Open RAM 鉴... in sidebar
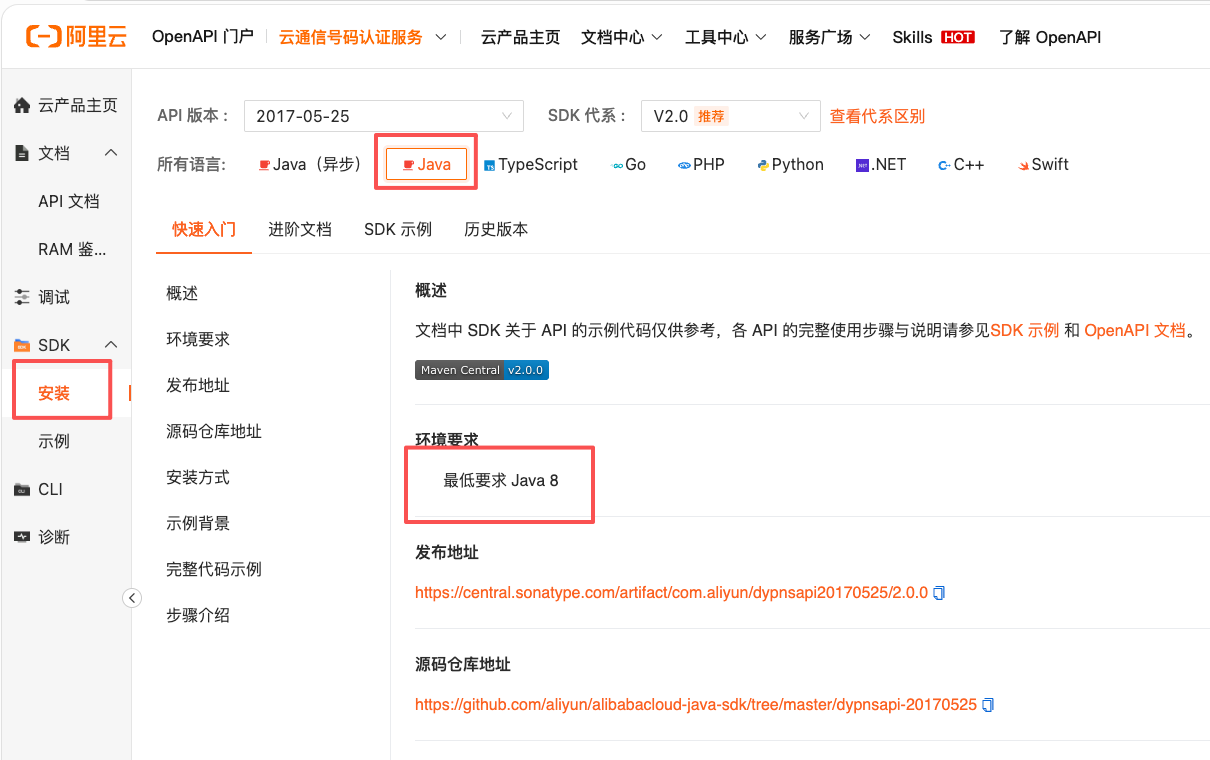The image size is (1210, 760). [x=72, y=249]
